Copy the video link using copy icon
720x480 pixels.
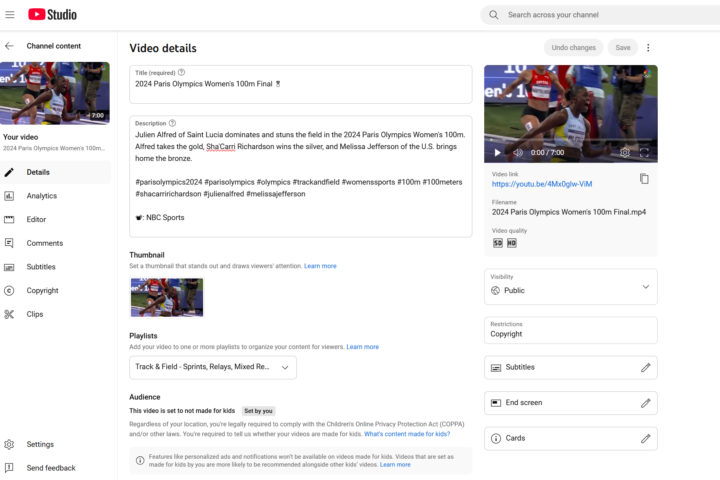click(x=644, y=178)
